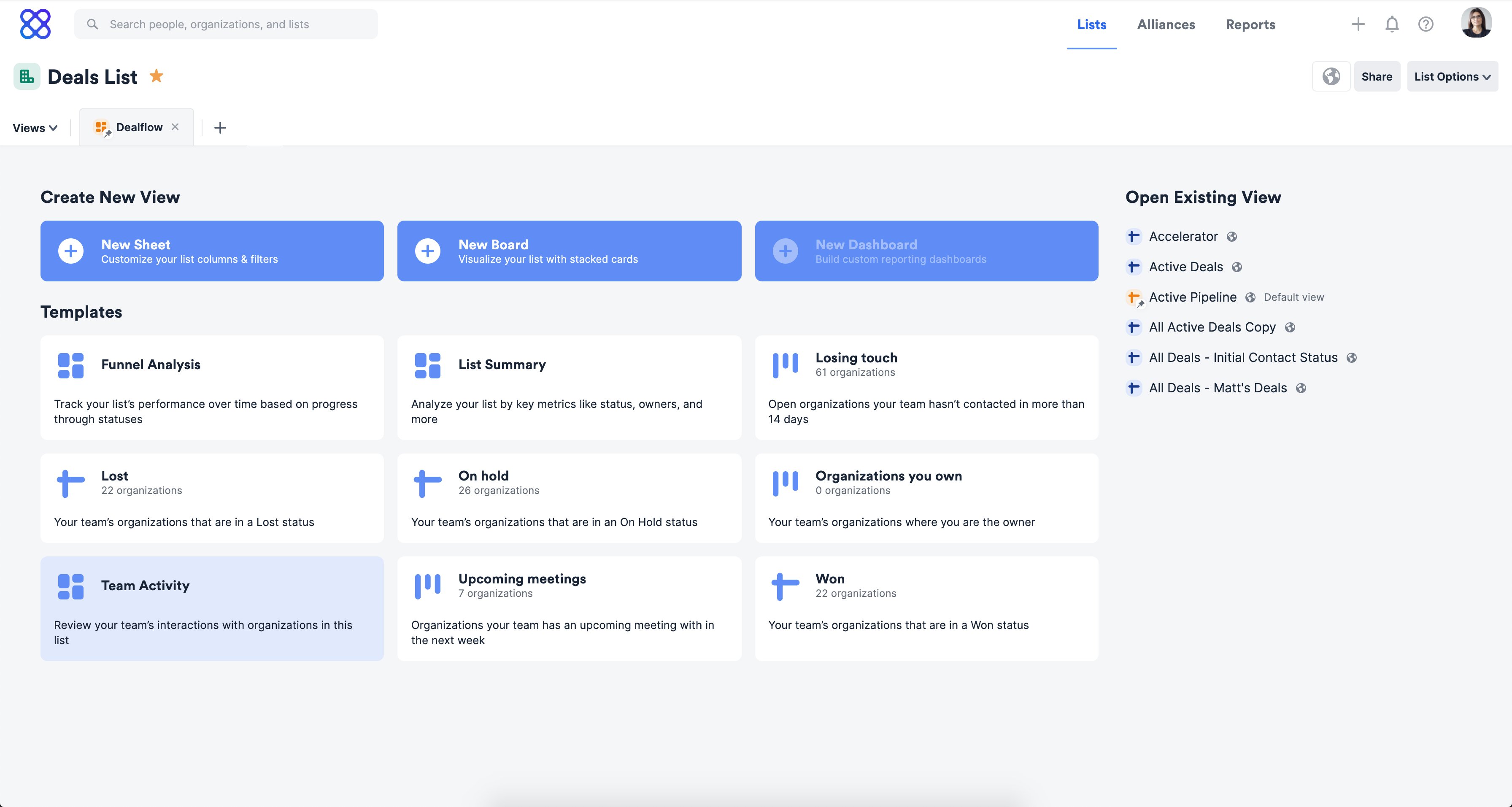The height and width of the screenshot is (807, 1512).
Task: Click the plus icon in top navigation
Action: [1358, 24]
